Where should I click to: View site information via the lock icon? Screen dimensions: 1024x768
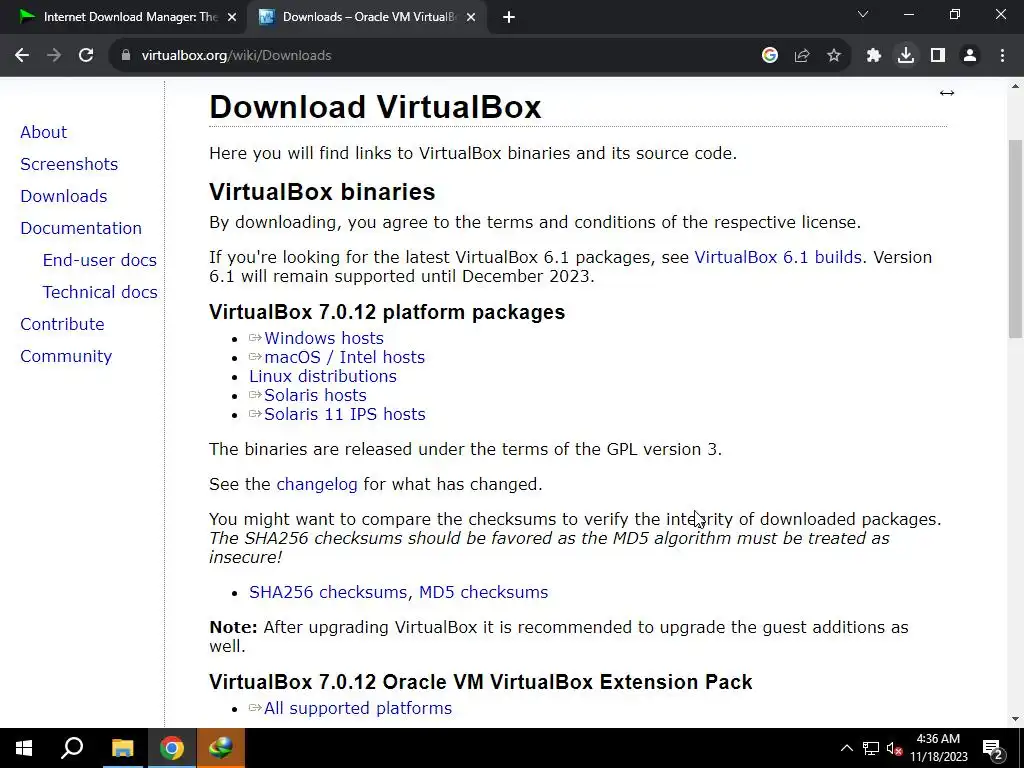125,56
